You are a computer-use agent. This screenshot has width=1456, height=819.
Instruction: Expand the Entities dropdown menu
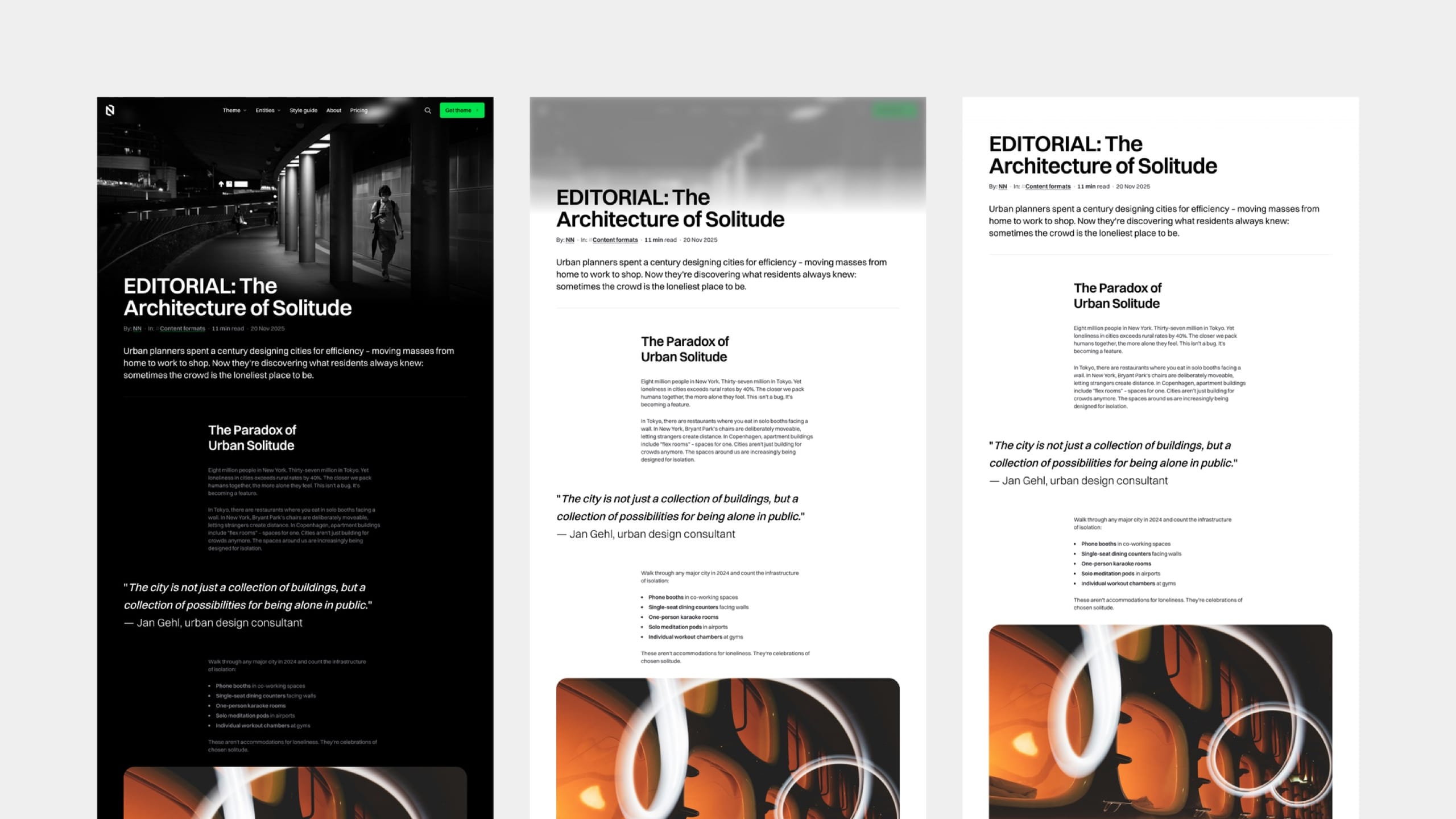click(268, 110)
